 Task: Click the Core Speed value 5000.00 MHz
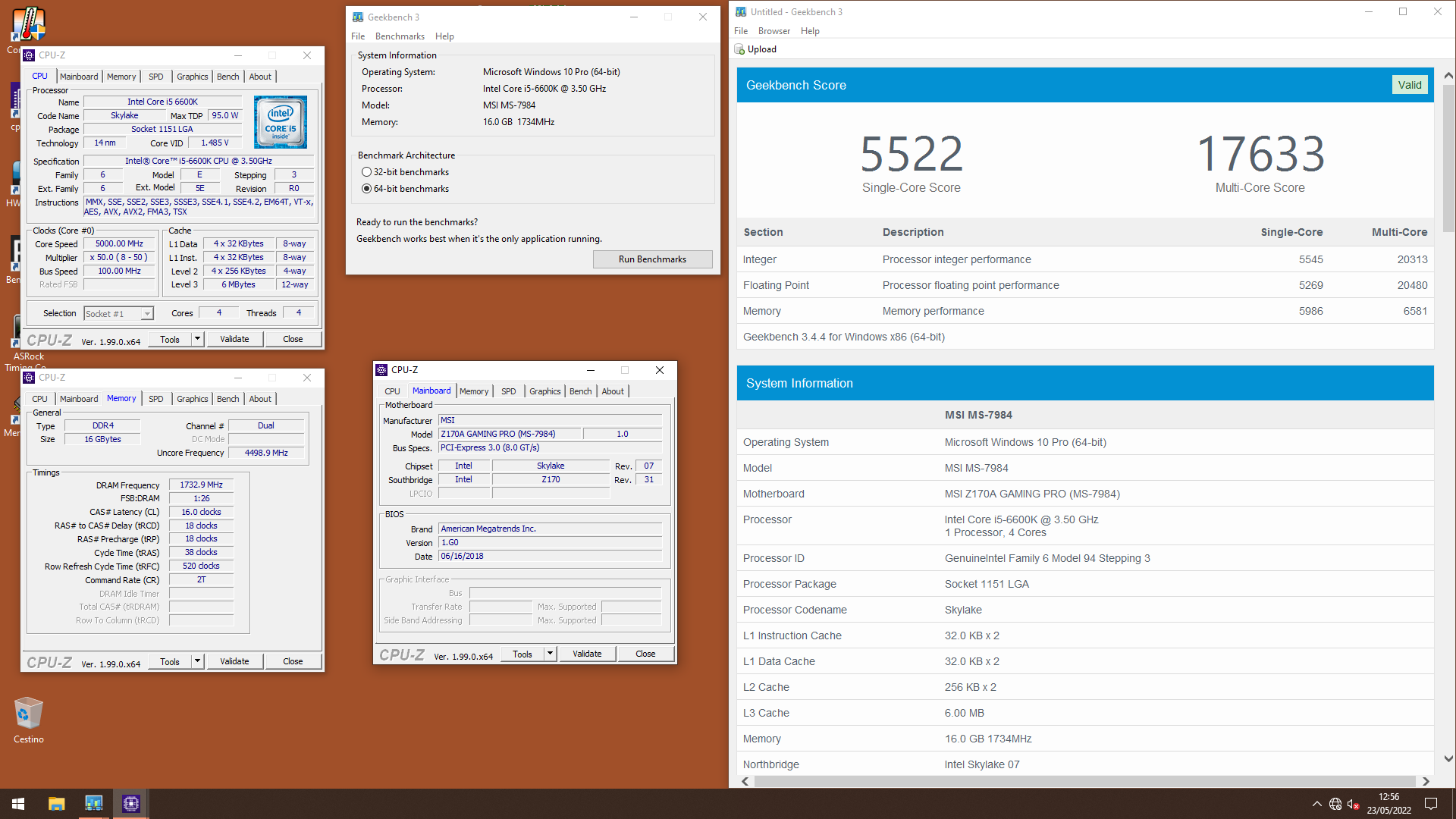(119, 244)
